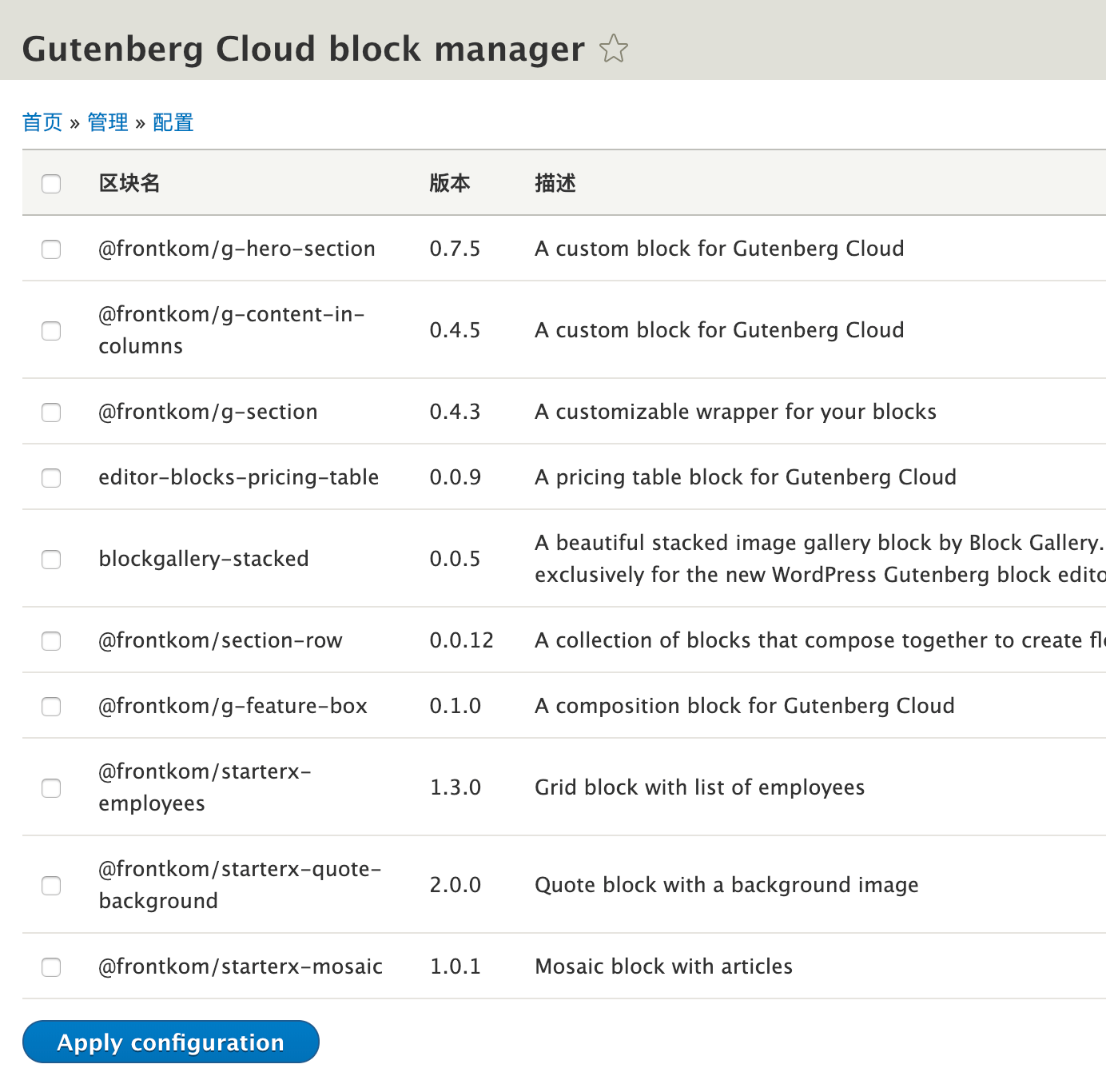Viewport: 1106px width, 1092px height.
Task: Star the Gutenberg Cloud block manager page
Action: click(614, 49)
